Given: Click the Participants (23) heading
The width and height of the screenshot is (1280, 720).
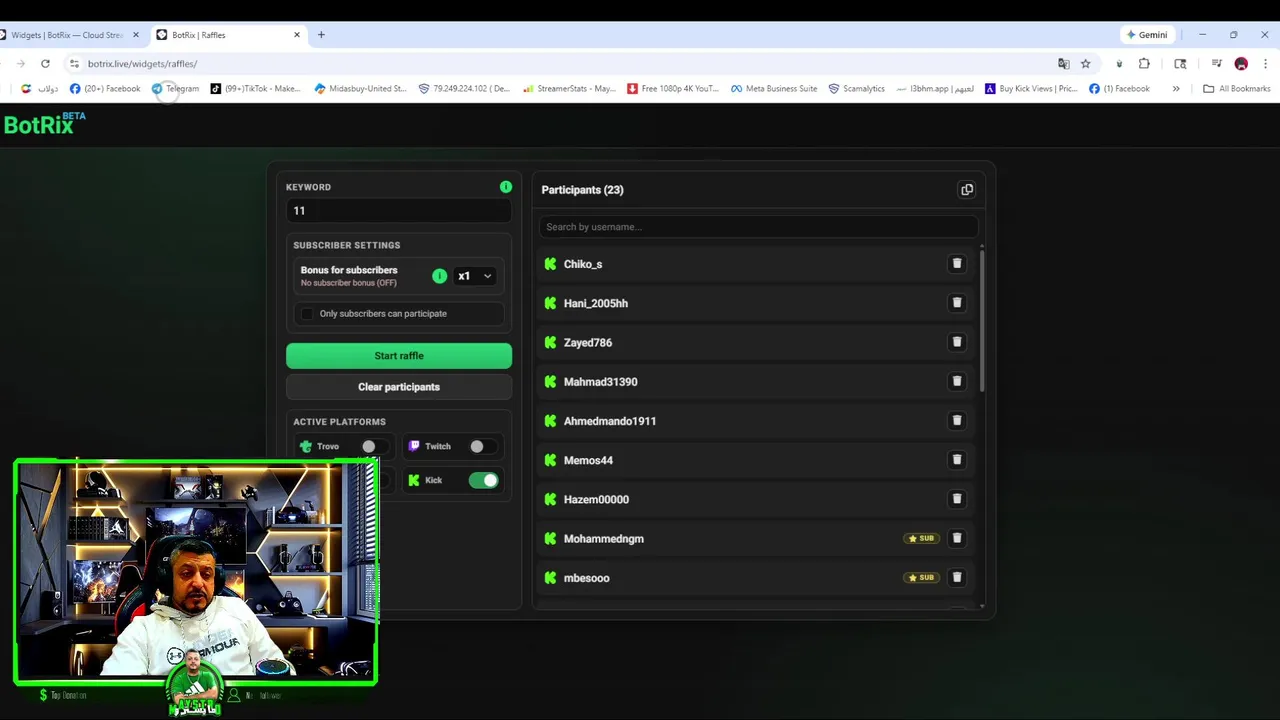Looking at the screenshot, I should click(582, 190).
